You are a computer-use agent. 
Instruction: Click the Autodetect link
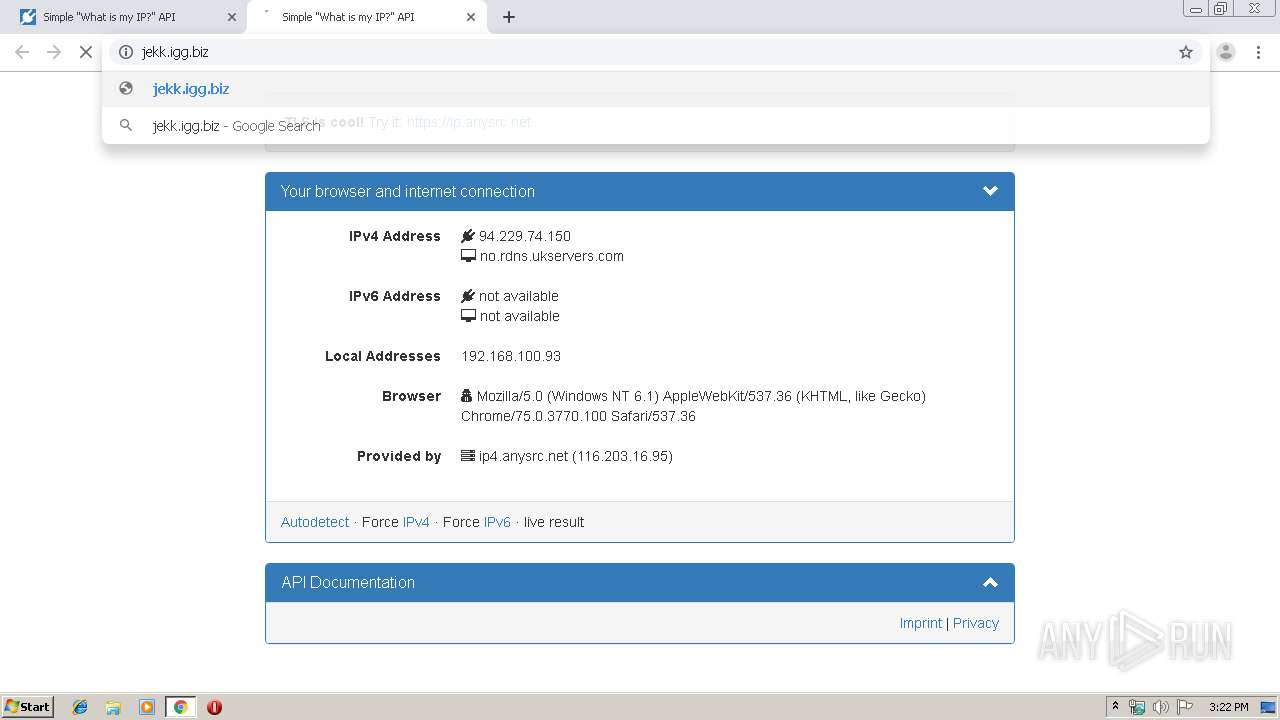click(x=315, y=522)
